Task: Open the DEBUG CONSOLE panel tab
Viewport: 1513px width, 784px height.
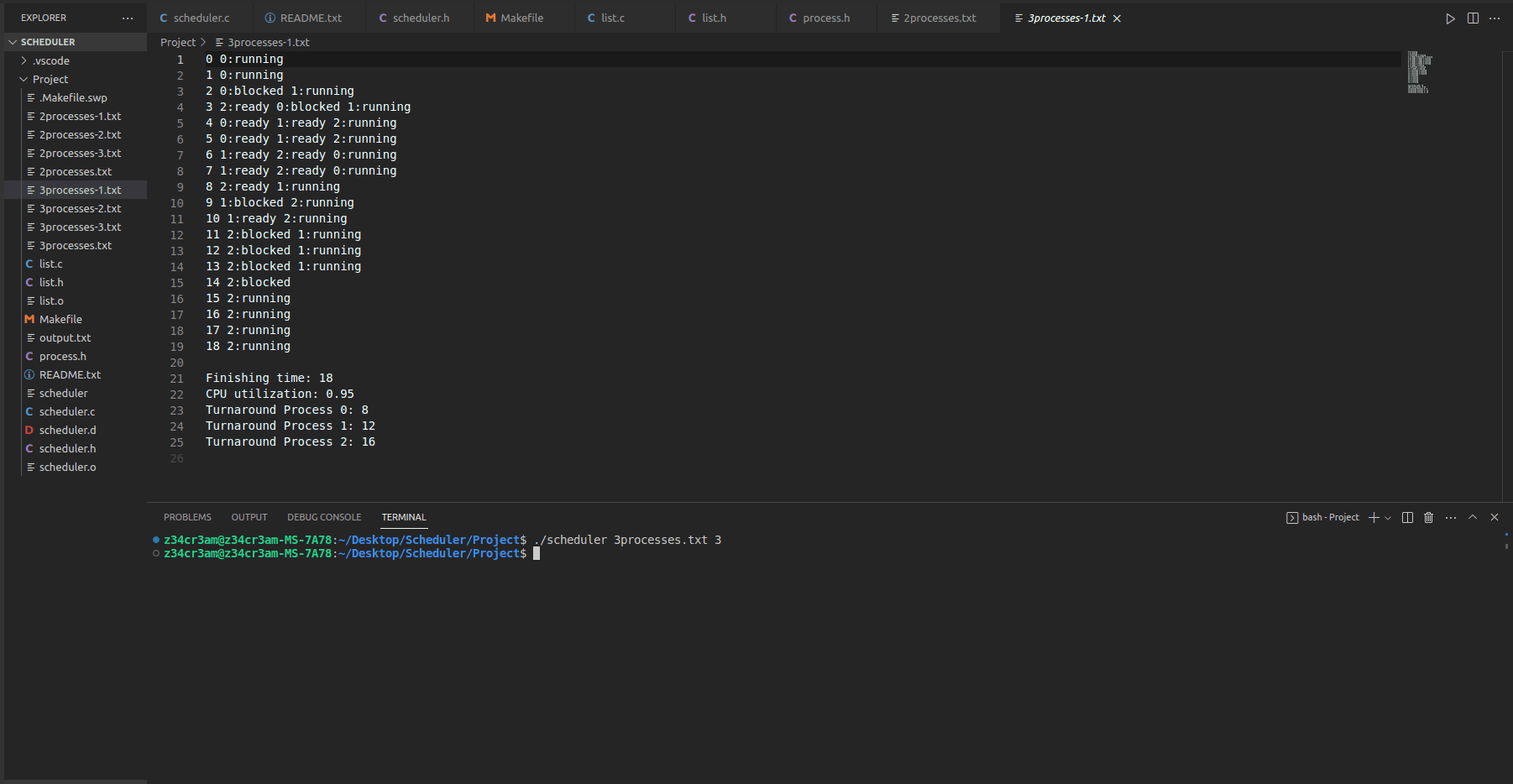Action: pyautogui.click(x=324, y=517)
